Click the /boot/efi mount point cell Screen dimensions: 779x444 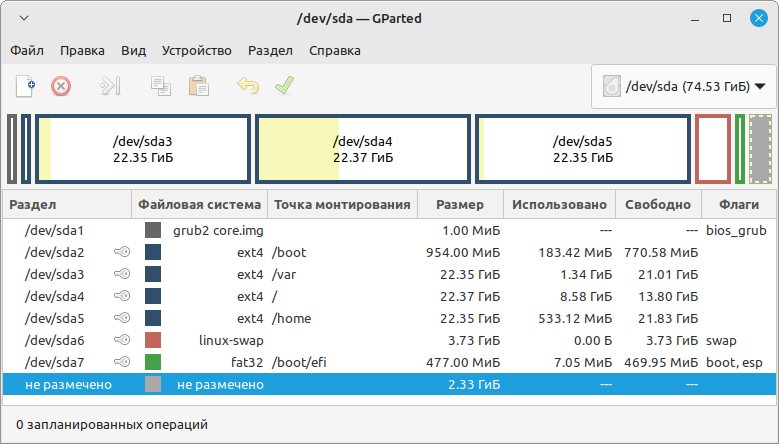pos(299,362)
